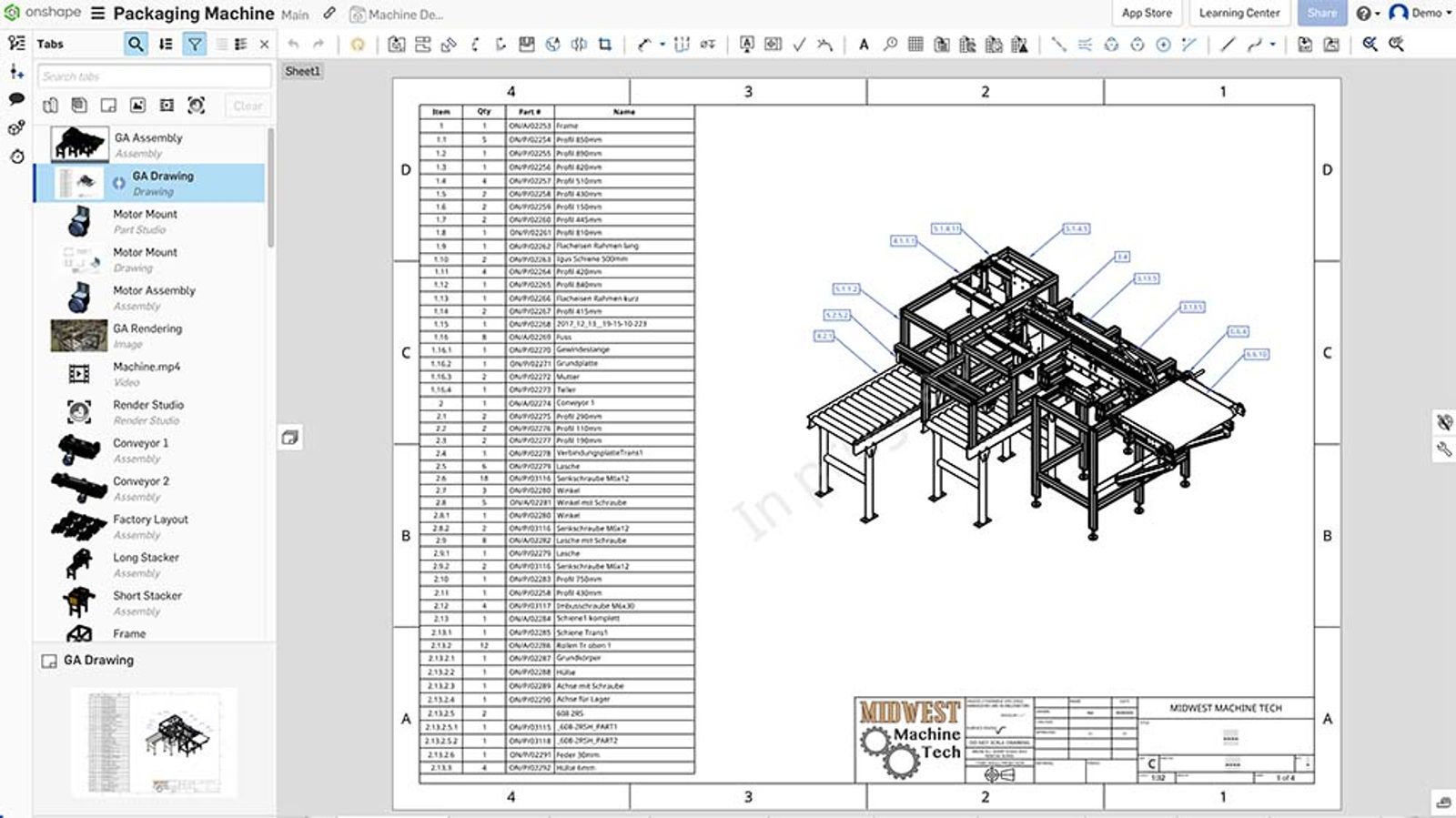Insert a table with the table tool
Viewport: 1456px width, 818px height.
coord(915,44)
